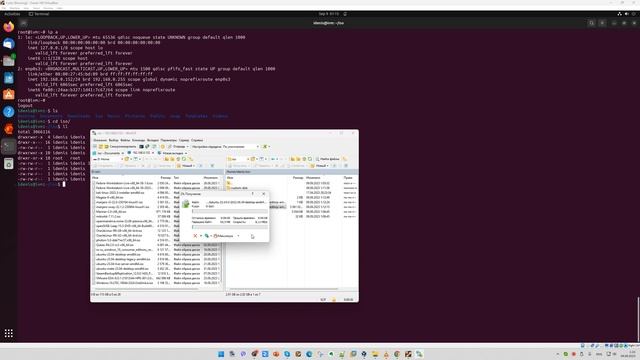Open the clock calendar in top bar
This screenshot has height=360, width=640.
tap(329, 14)
